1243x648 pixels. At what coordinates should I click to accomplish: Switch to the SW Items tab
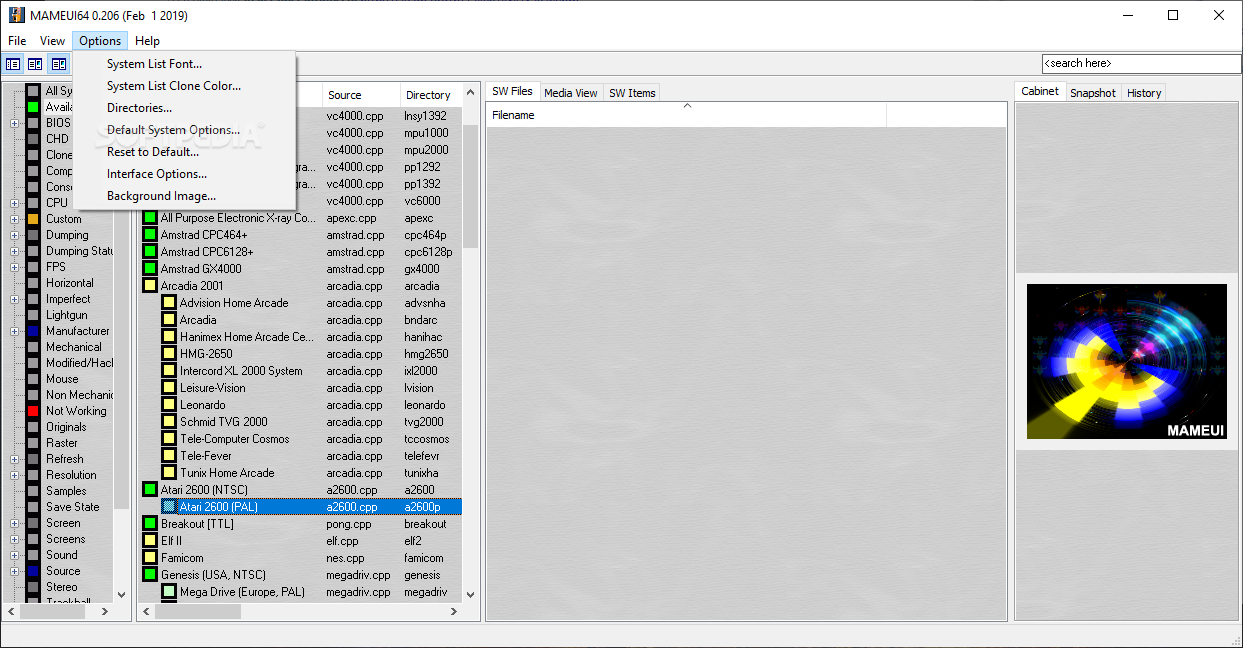[x=632, y=93]
